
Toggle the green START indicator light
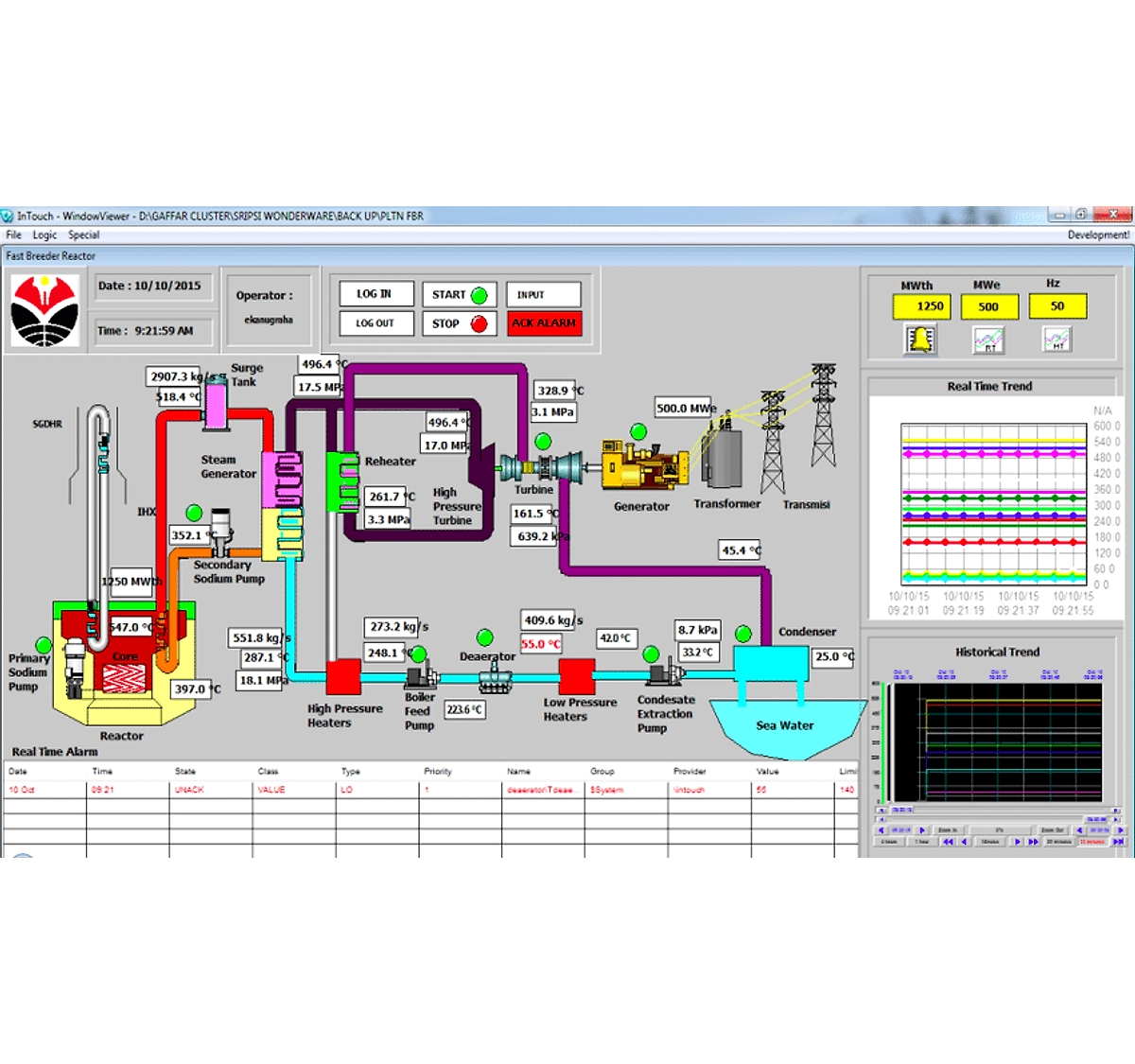479,295
